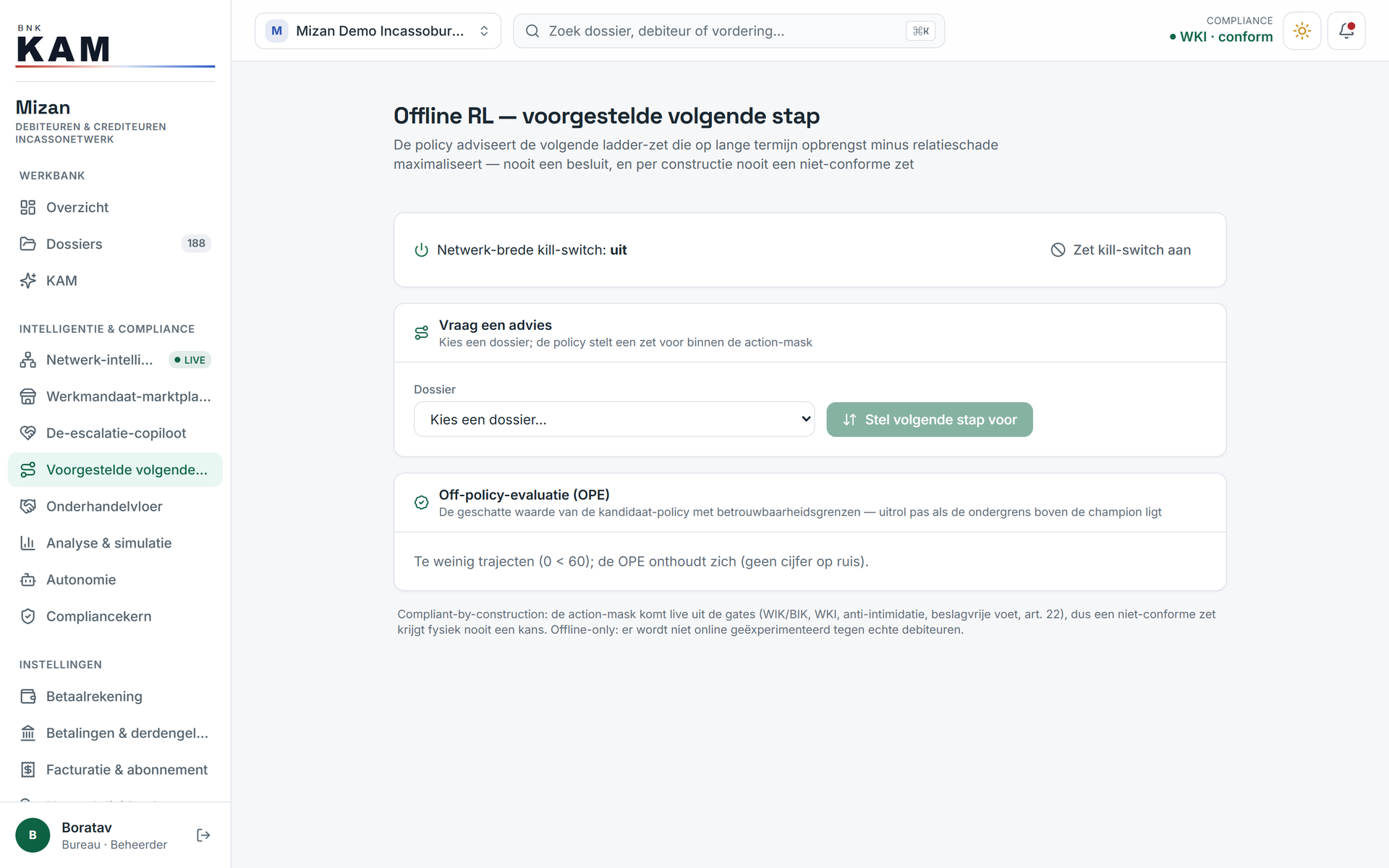Click the logout icon next to Boratav
1389x868 pixels.
click(x=203, y=835)
